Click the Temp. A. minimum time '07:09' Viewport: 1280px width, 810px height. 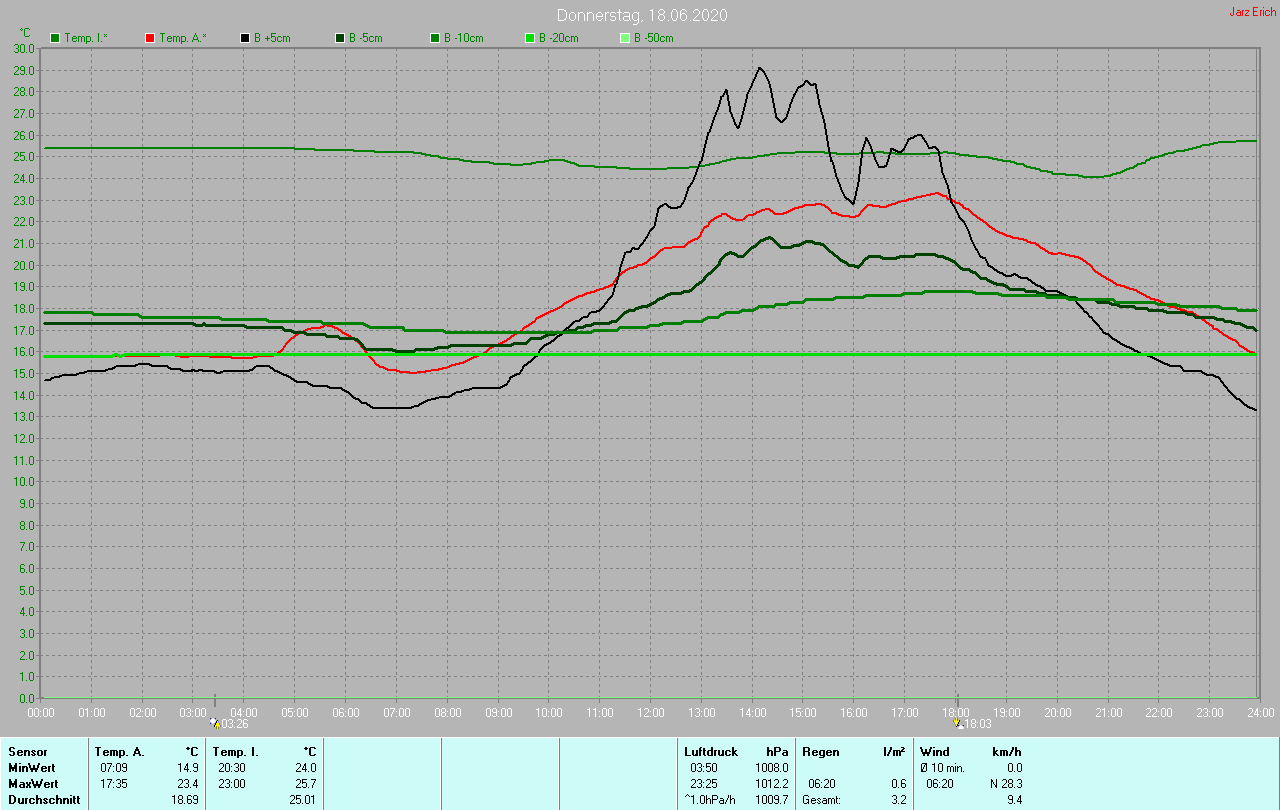(114, 767)
